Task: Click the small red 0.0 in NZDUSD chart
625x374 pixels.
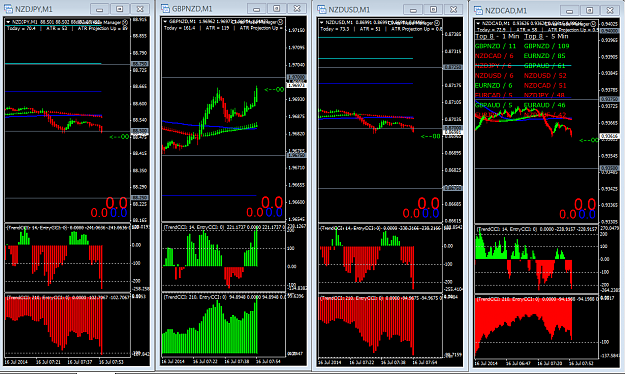Action: coord(411,214)
